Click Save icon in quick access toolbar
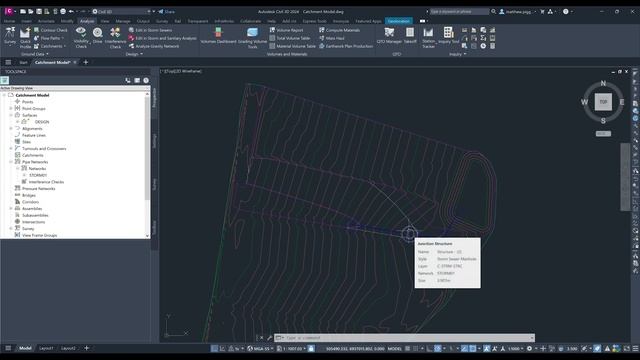640x360 pixels. click(39, 11)
